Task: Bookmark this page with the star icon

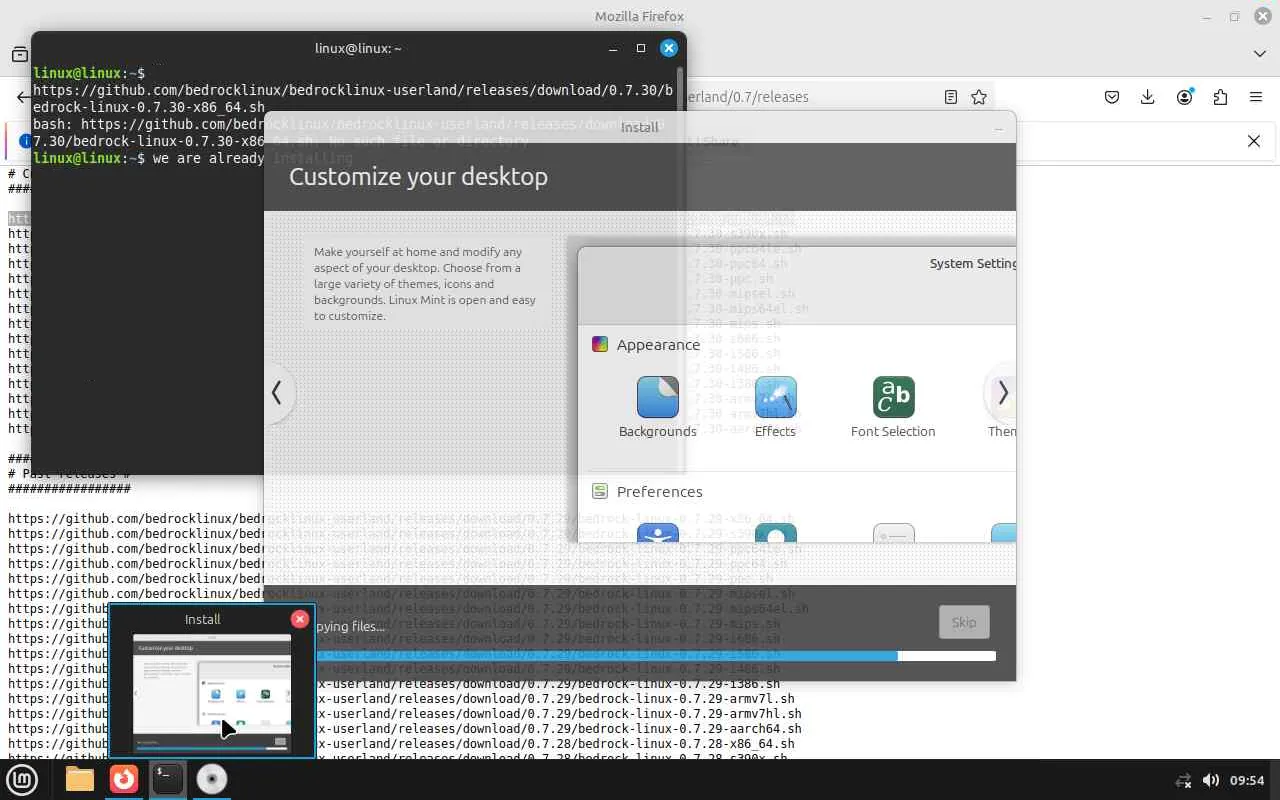Action: tap(979, 97)
